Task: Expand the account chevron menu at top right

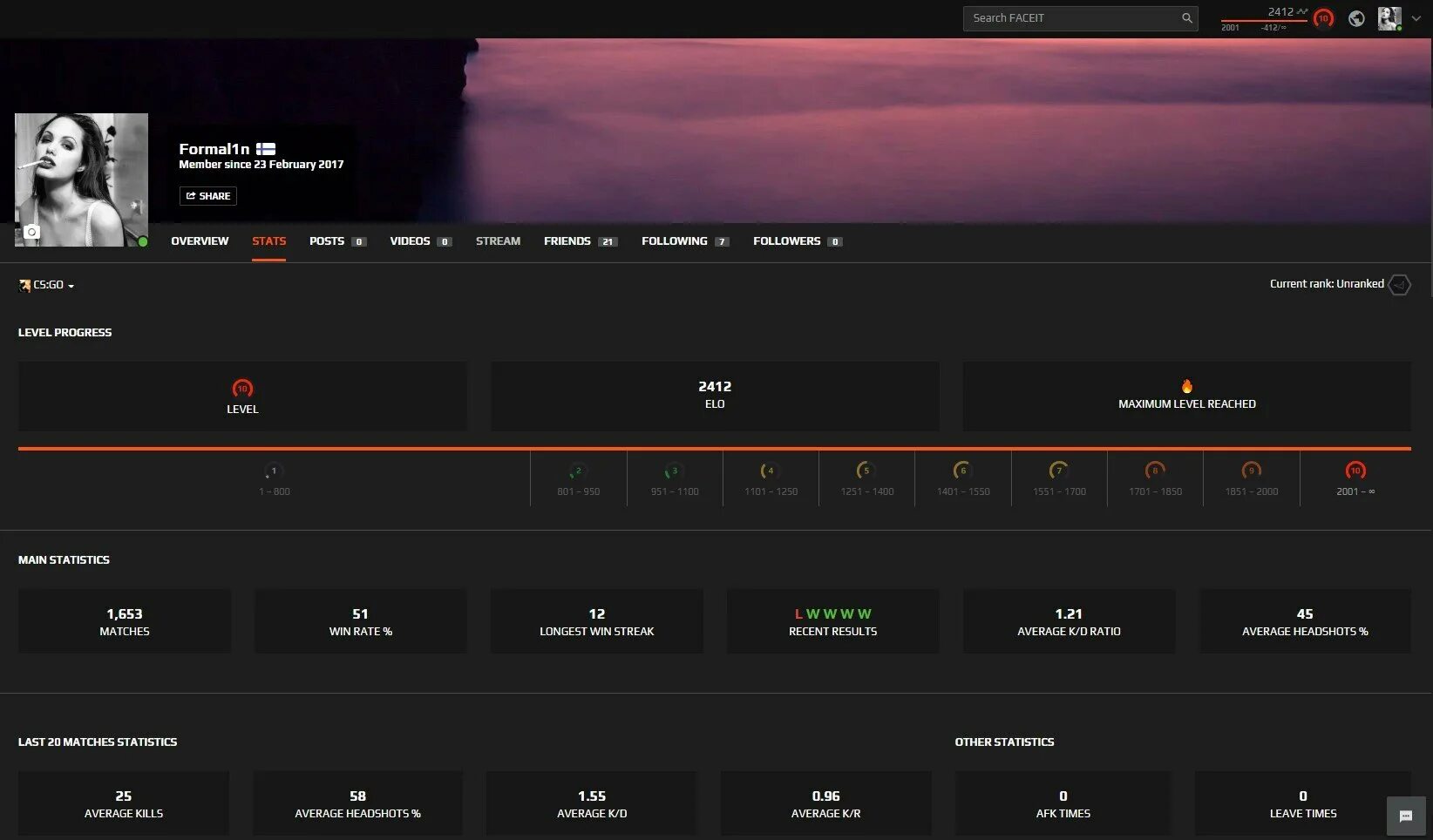Action: [x=1416, y=18]
